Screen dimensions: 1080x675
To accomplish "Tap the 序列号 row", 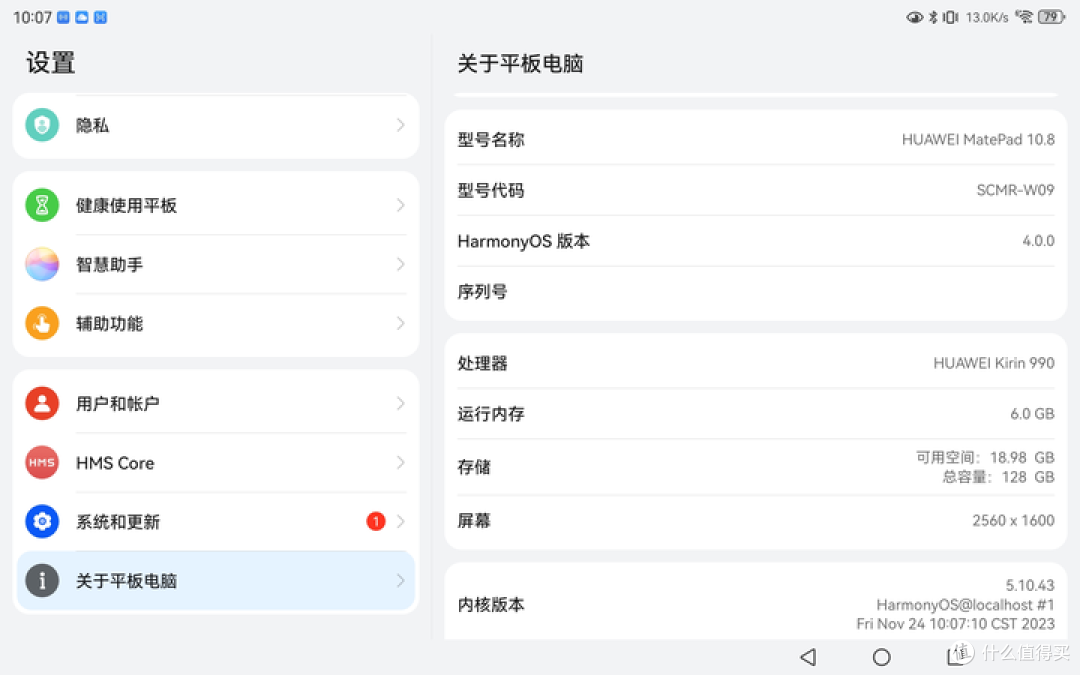I will (756, 292).
